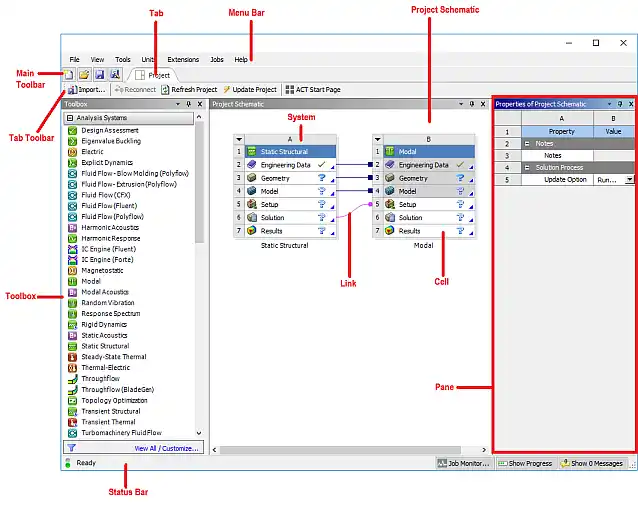Select Setup cell in Modal system B
The width and height of the screenshot is (638, 506).
point(429,205)
